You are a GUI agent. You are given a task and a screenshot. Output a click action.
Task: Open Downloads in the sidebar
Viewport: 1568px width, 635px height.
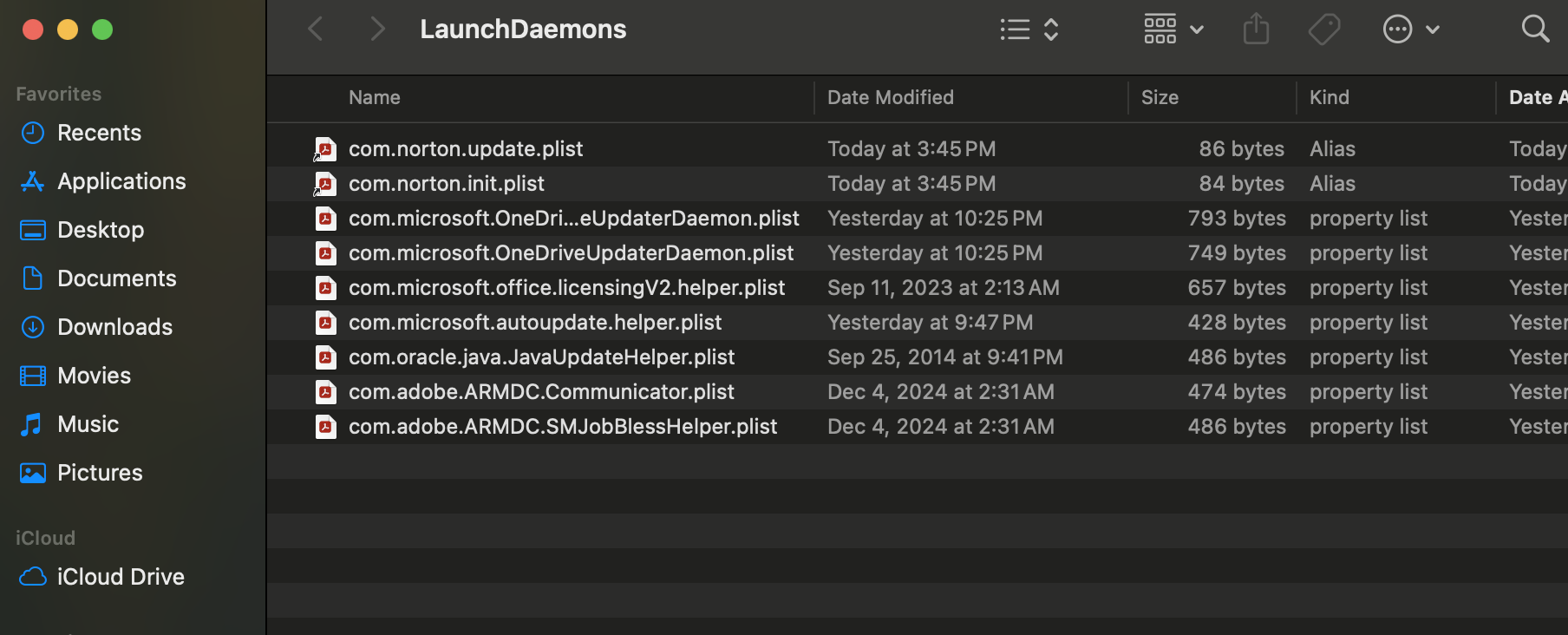[x=114, y=327]
